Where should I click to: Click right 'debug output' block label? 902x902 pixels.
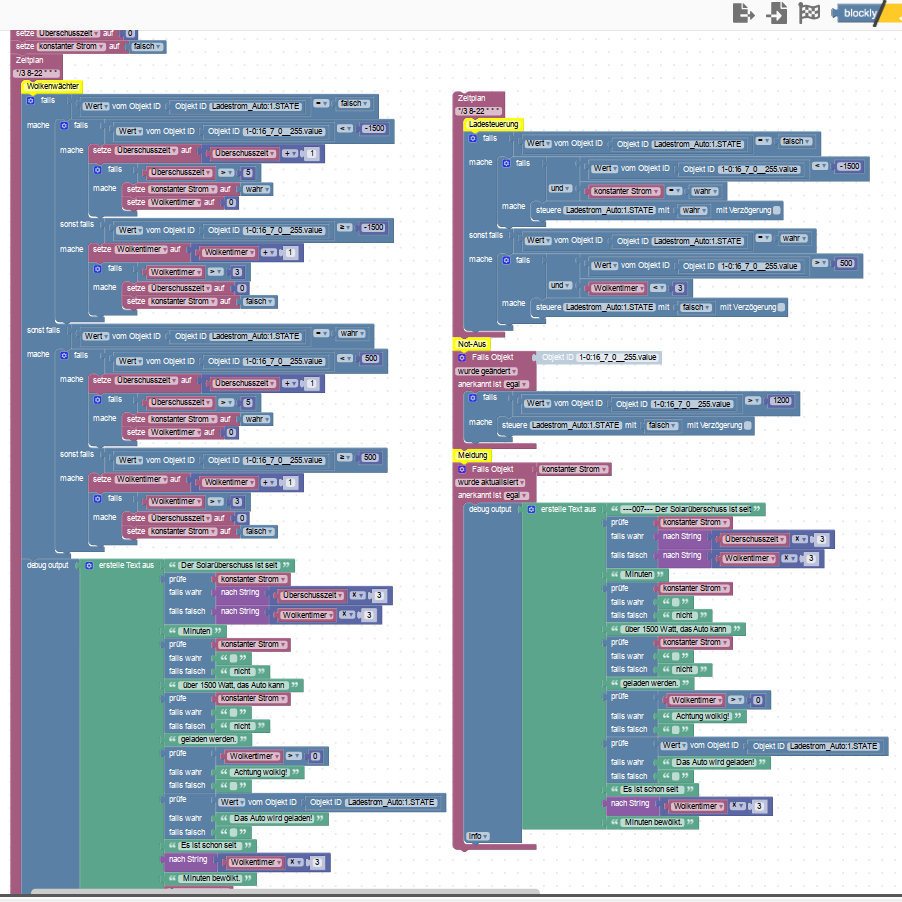490,509
